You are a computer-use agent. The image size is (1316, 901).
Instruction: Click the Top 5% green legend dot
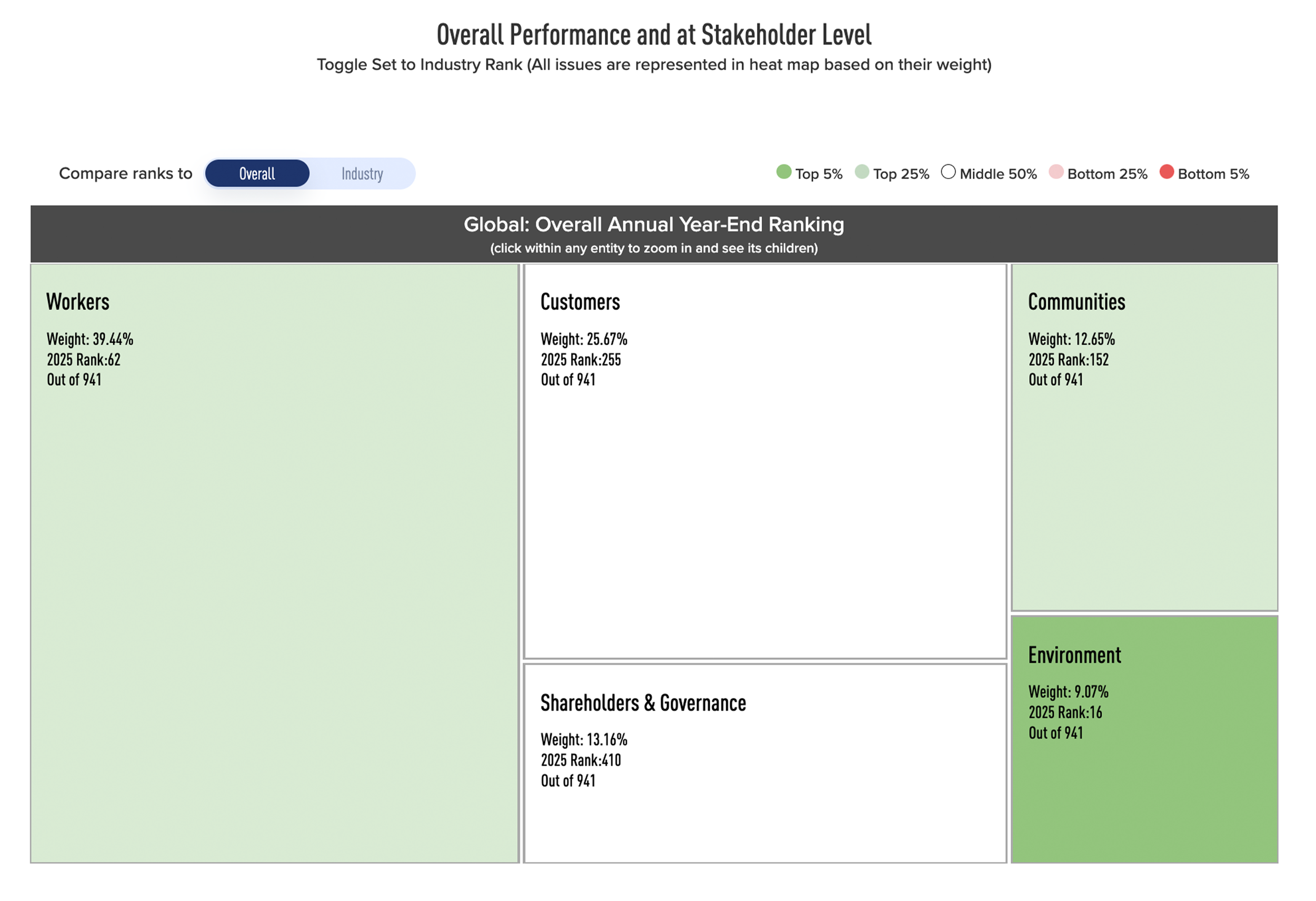pos(784,172)
